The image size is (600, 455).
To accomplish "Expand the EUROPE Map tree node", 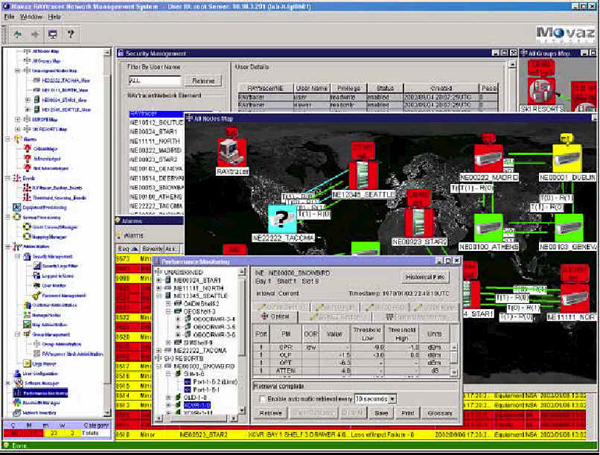I will (x=17, y=119).
